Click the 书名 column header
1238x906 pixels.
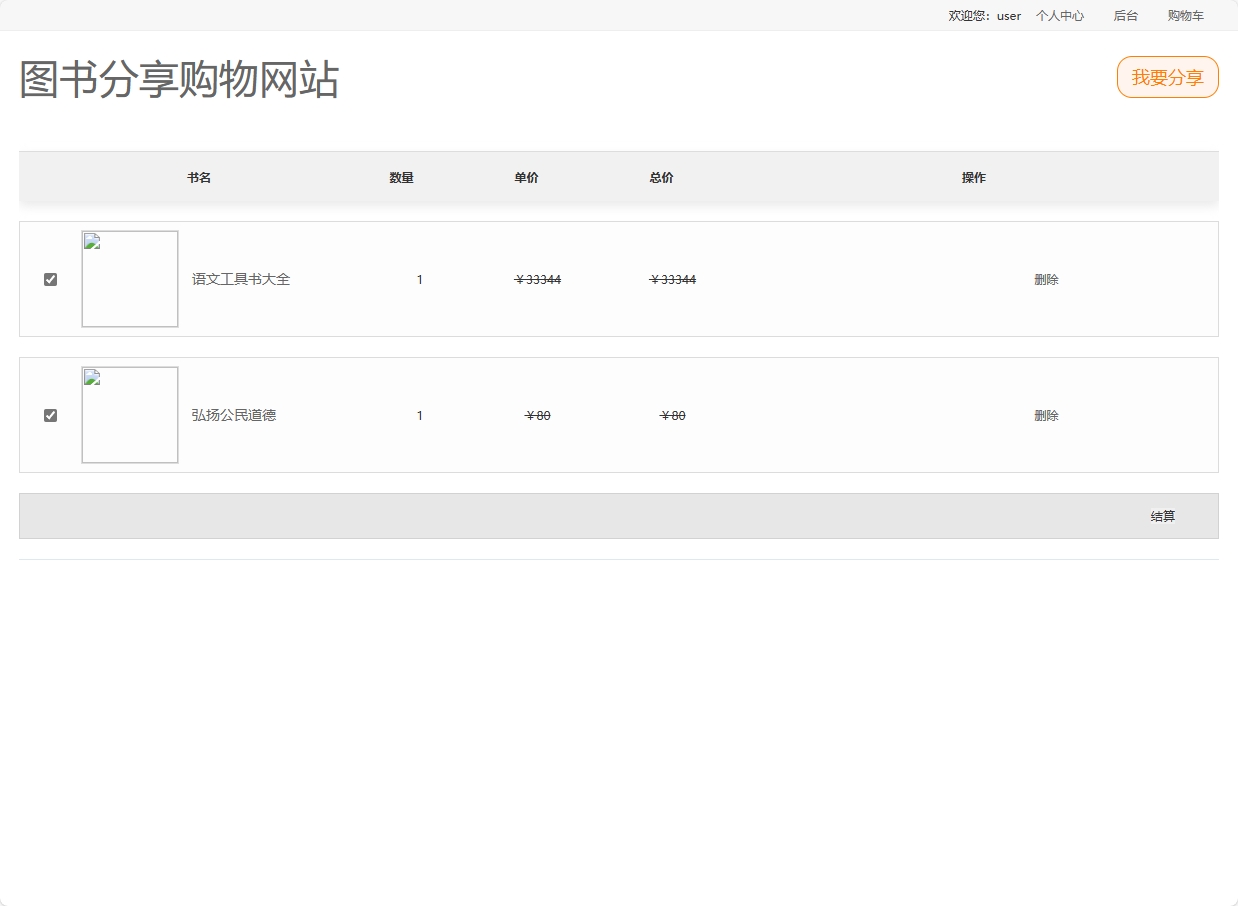pyautogui.click(x=198, y=177)
